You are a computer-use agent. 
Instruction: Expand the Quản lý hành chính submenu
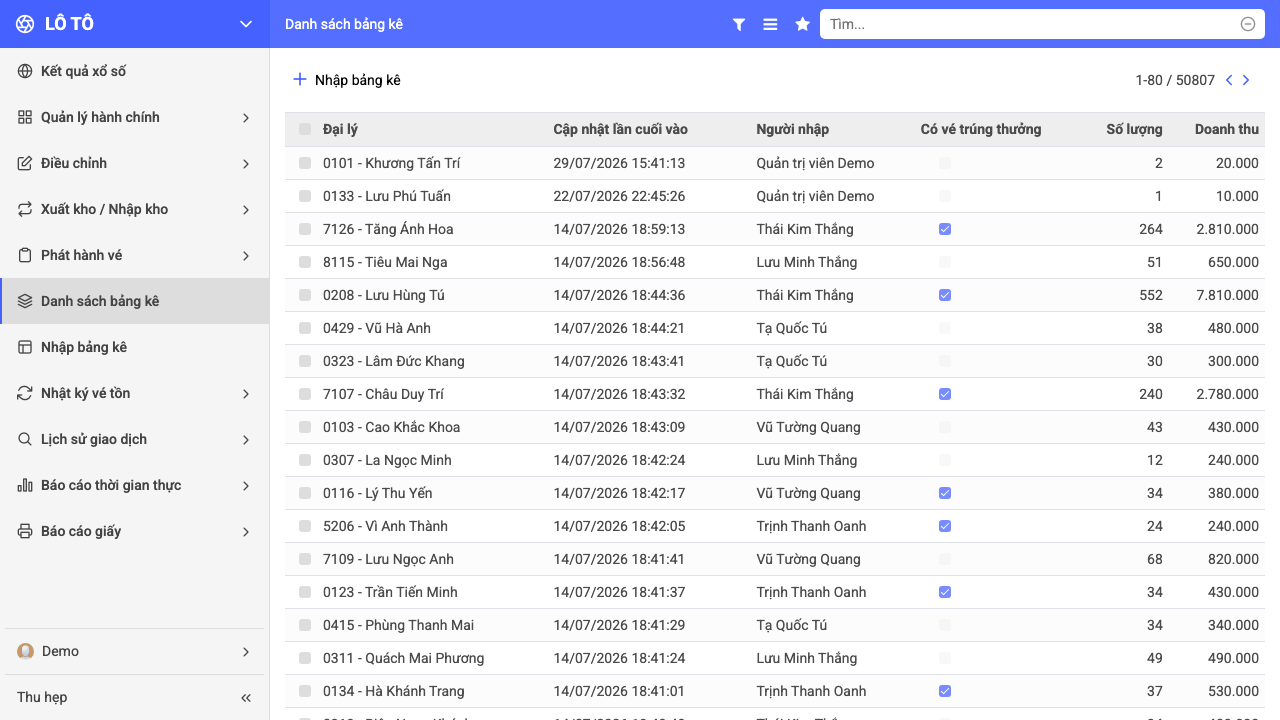246,118
